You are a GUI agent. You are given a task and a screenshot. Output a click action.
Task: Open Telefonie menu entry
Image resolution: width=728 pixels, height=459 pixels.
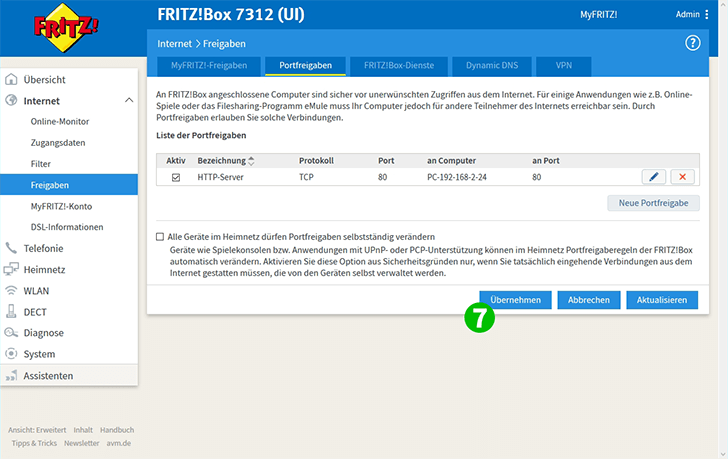44,248
